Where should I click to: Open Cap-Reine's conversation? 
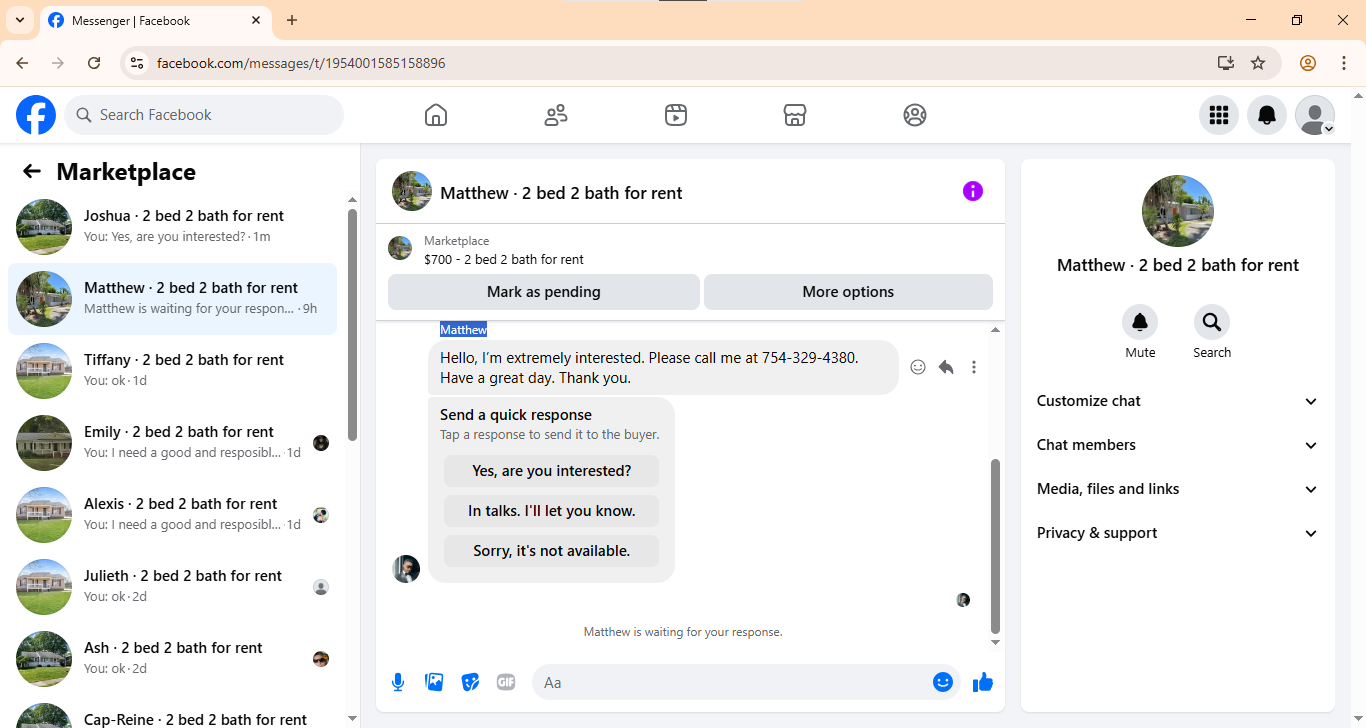172,714
